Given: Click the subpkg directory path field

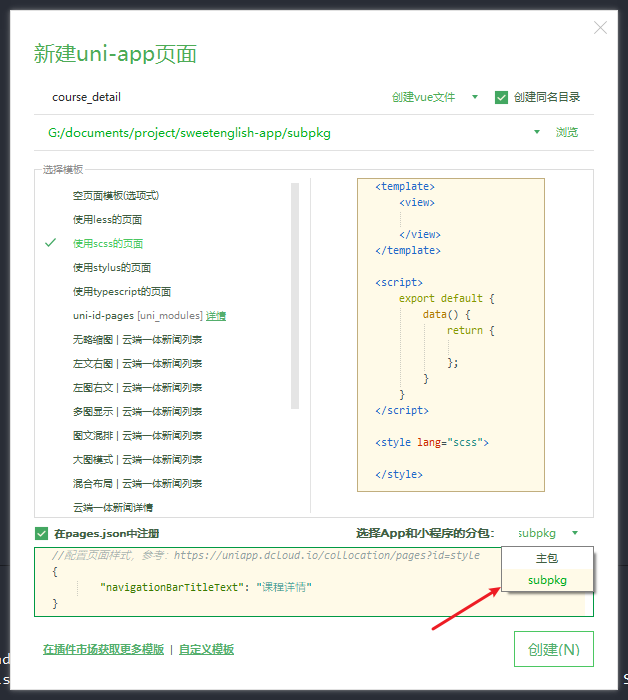Looking at the screenshot, I should point(286,133).
